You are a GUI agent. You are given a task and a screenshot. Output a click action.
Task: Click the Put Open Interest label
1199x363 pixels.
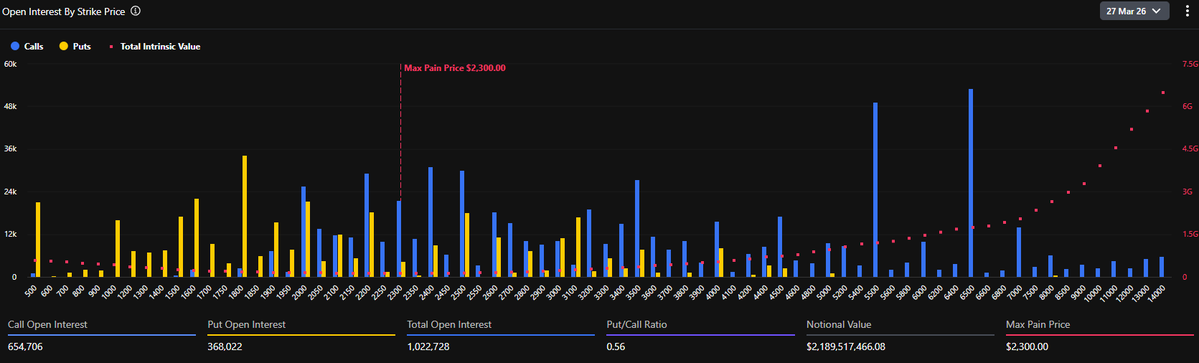click(247, 324)
